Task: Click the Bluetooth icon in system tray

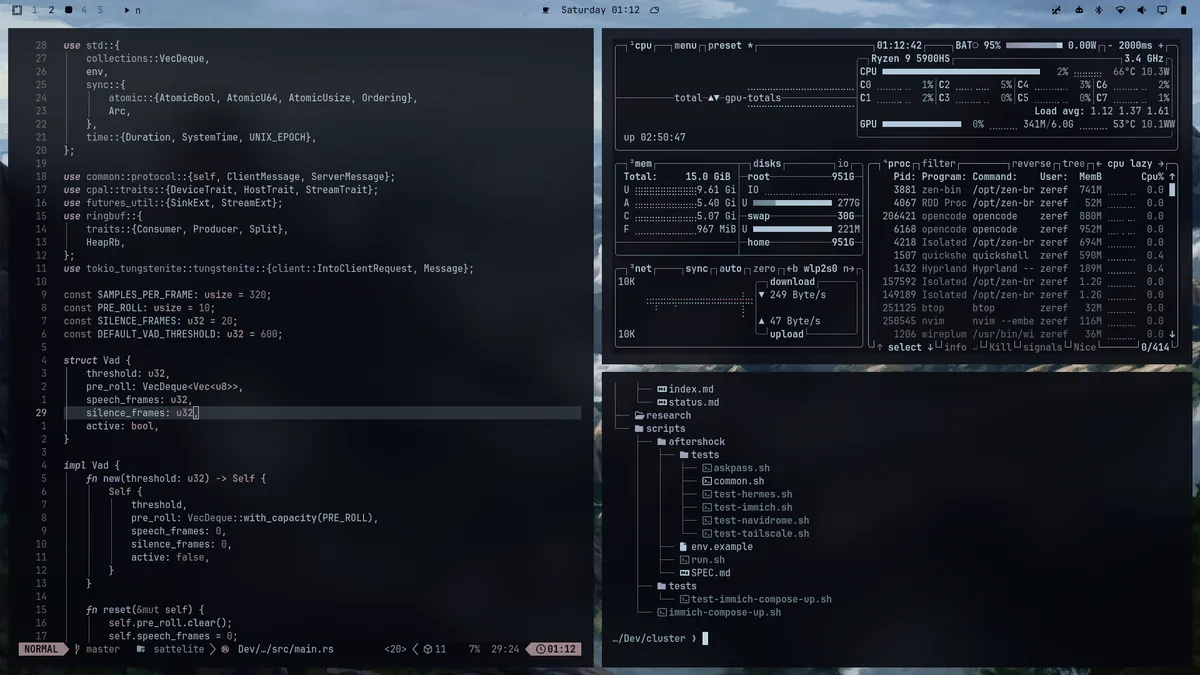Action: (x=1099, y=10)
